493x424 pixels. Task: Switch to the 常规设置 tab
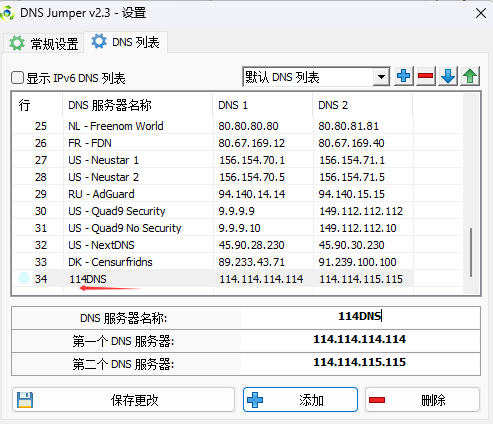(x=44, y=43)
